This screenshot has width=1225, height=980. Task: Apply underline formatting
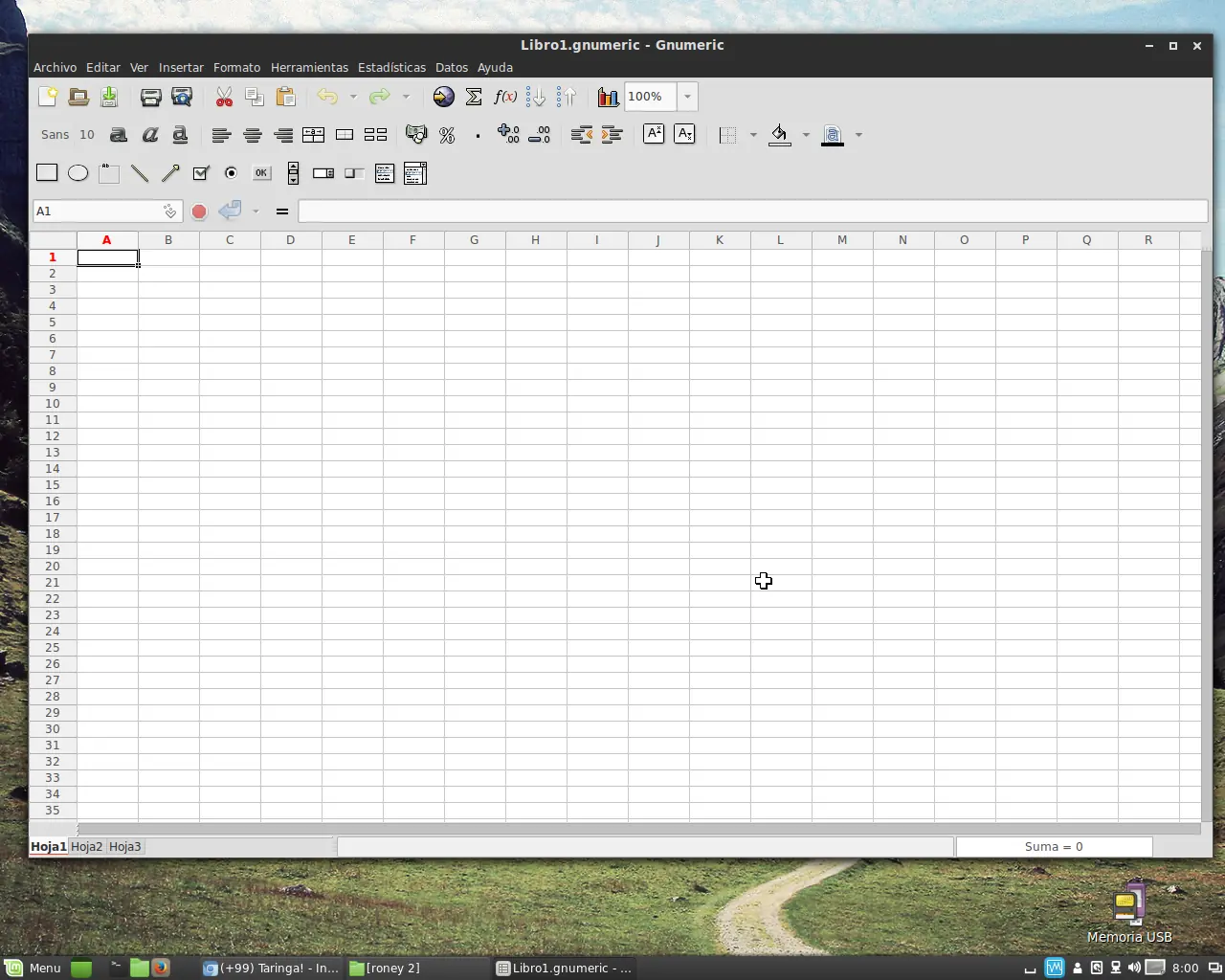pyautogui.click(x=180, y=135)
